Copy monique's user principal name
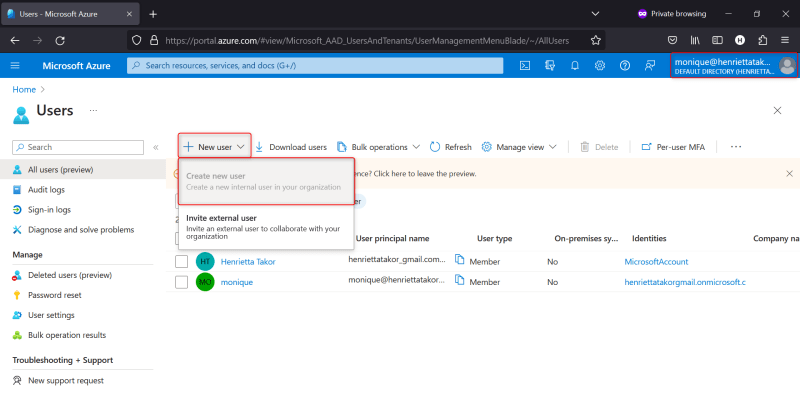Image resolution: width=800 pixels, height=420 pixels. click(459, 280)
